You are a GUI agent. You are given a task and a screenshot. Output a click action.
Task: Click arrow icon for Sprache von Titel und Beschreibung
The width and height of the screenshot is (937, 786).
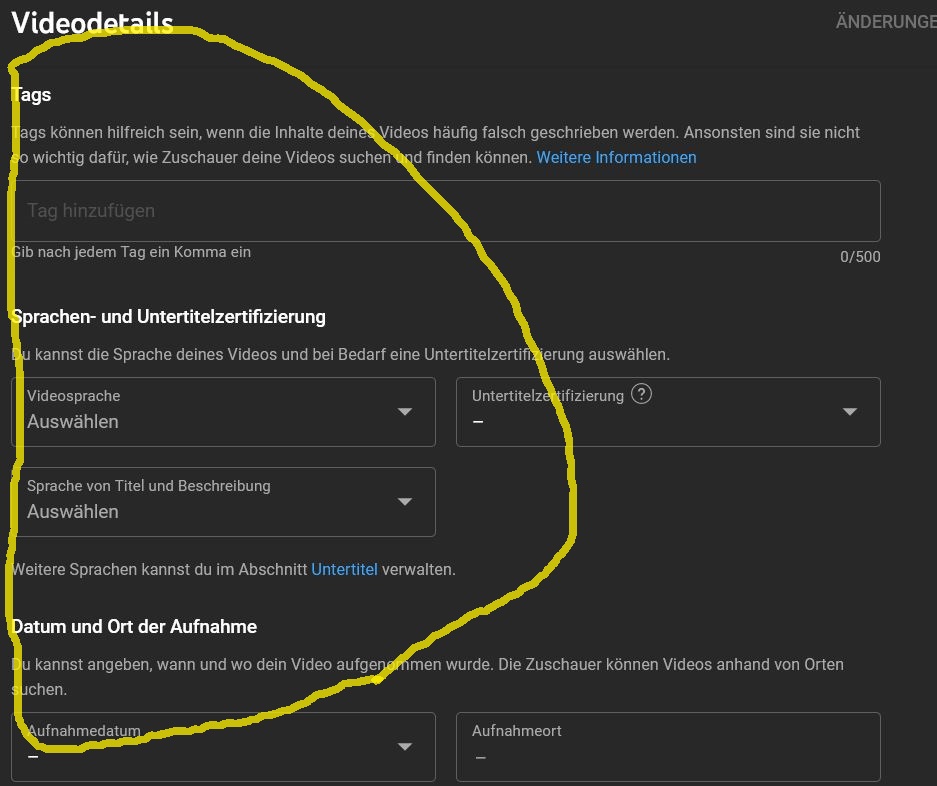(405, 502)
